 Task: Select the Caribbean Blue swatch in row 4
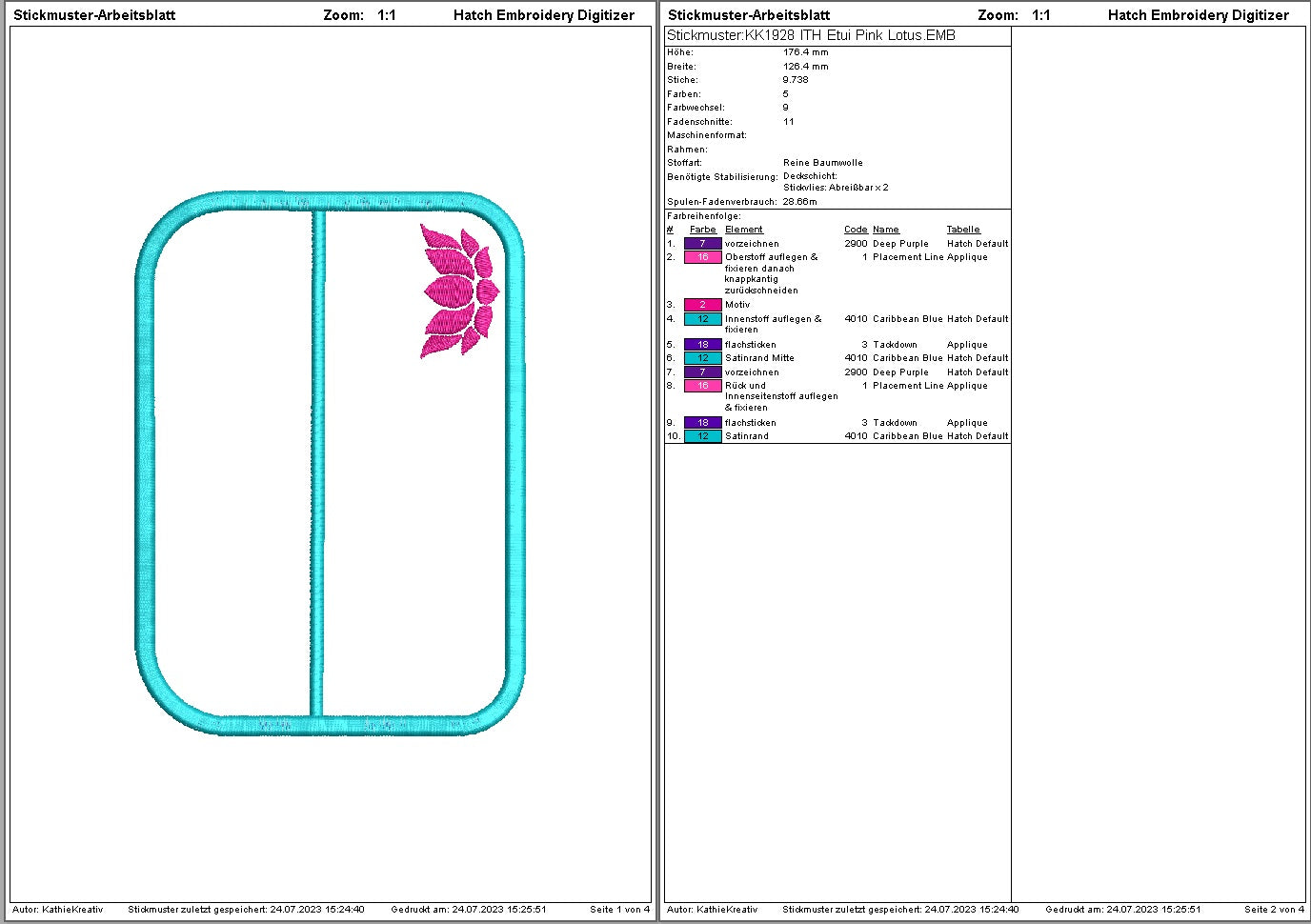click(x=702, y=319)
